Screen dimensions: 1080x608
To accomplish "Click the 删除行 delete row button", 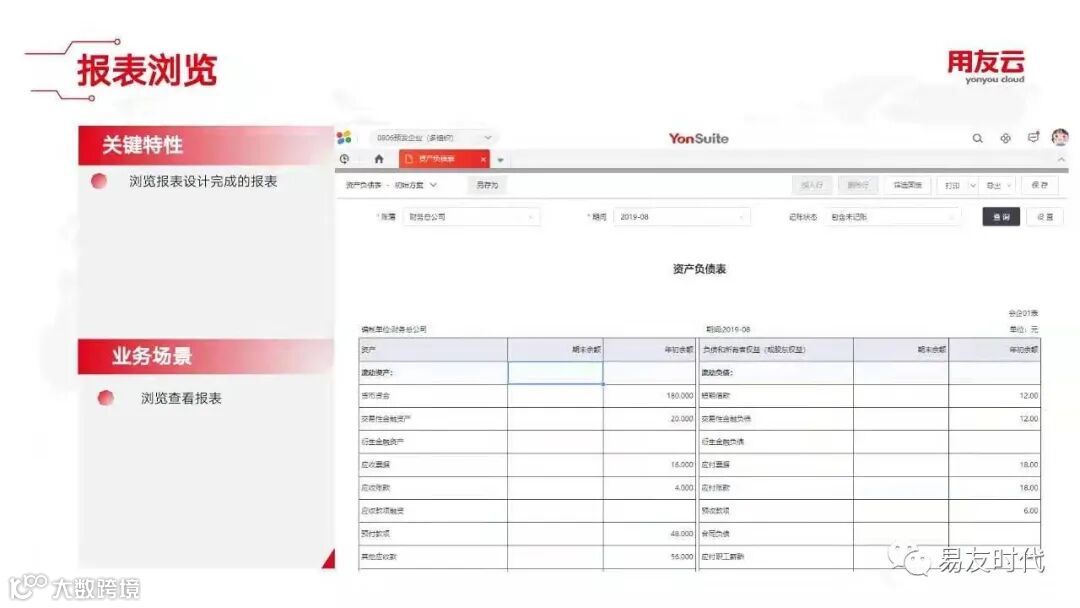I will [858, 185].
